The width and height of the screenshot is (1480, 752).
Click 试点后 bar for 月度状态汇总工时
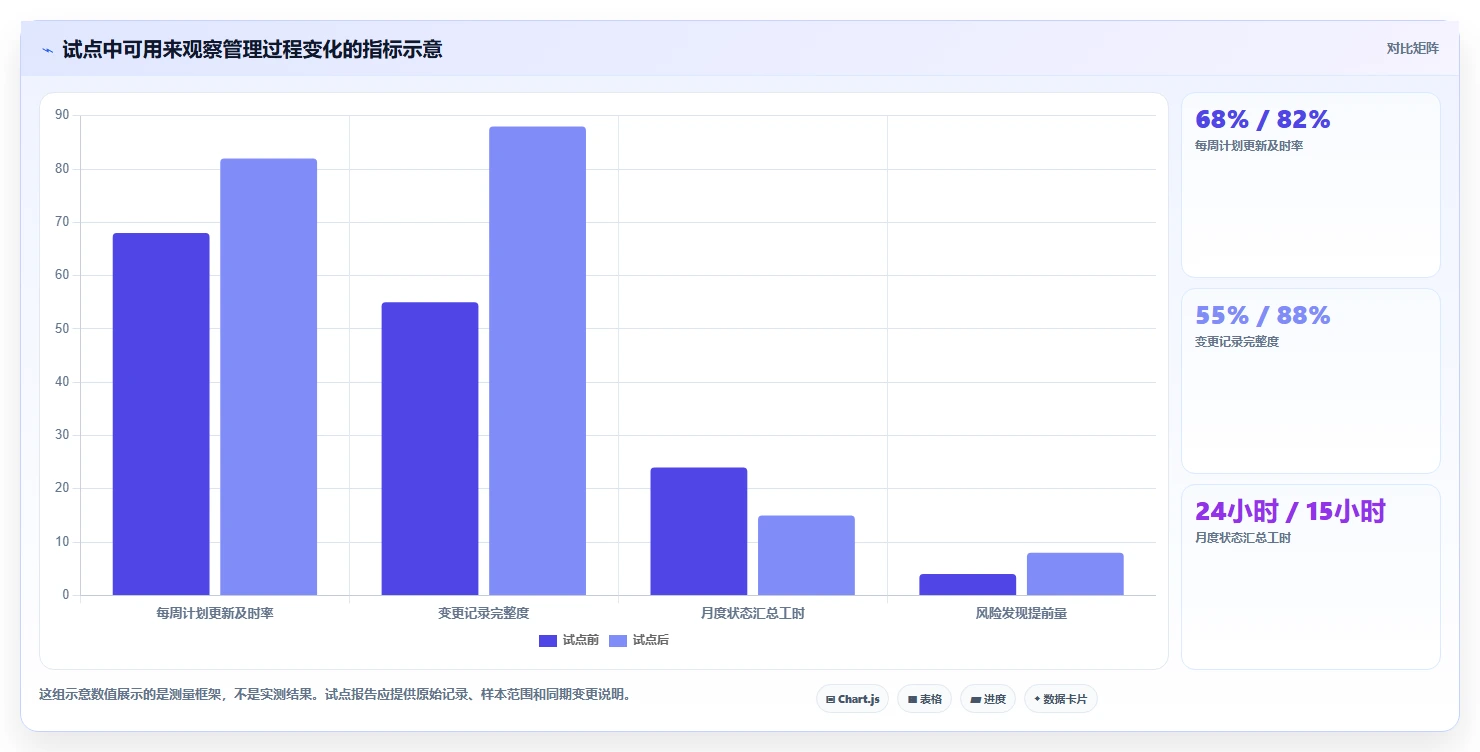coord(807,555)
